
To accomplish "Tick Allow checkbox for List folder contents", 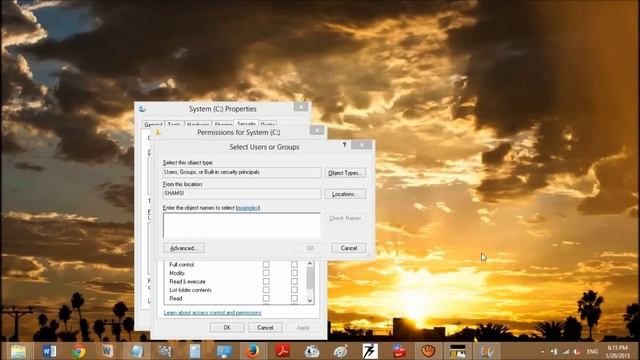I will click(266, 290).
